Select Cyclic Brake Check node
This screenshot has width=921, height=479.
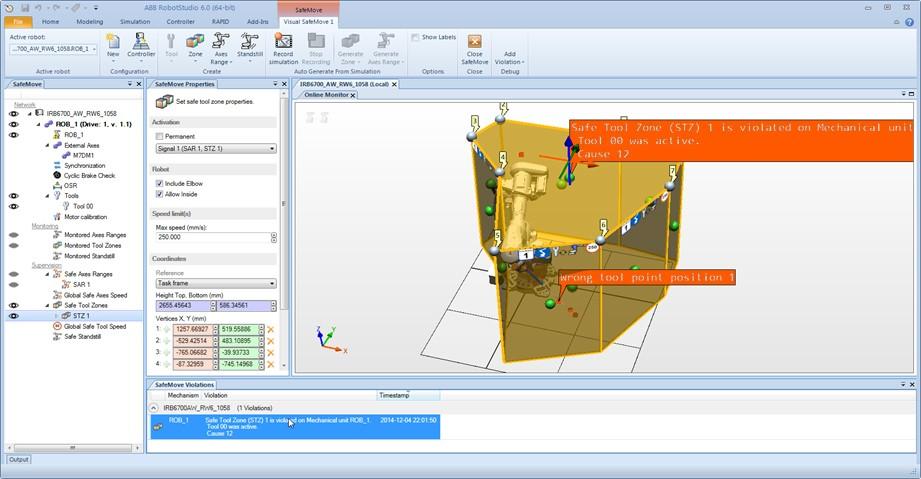click(89, 176)
